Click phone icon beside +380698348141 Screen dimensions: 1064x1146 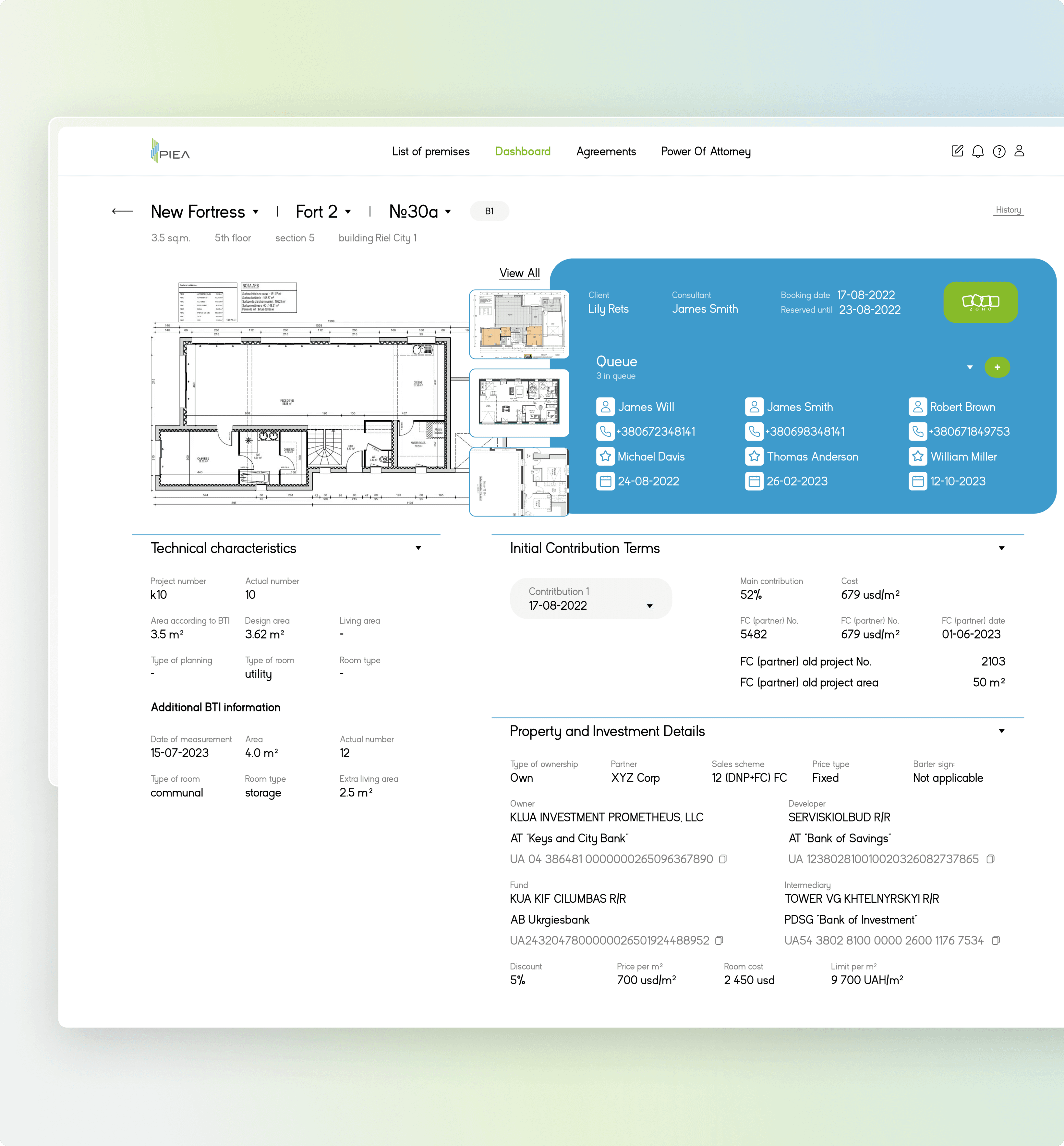(754, 432)
